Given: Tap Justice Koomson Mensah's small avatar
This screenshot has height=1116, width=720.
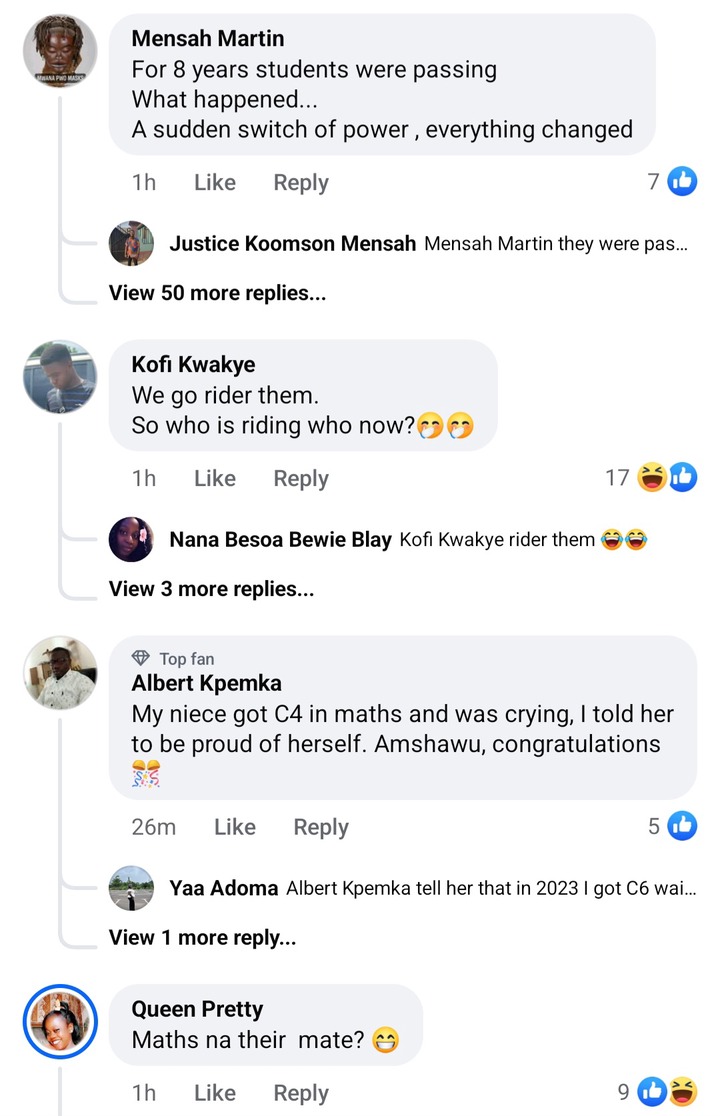Looking at the screenshot, I should (x=131, y=243).
